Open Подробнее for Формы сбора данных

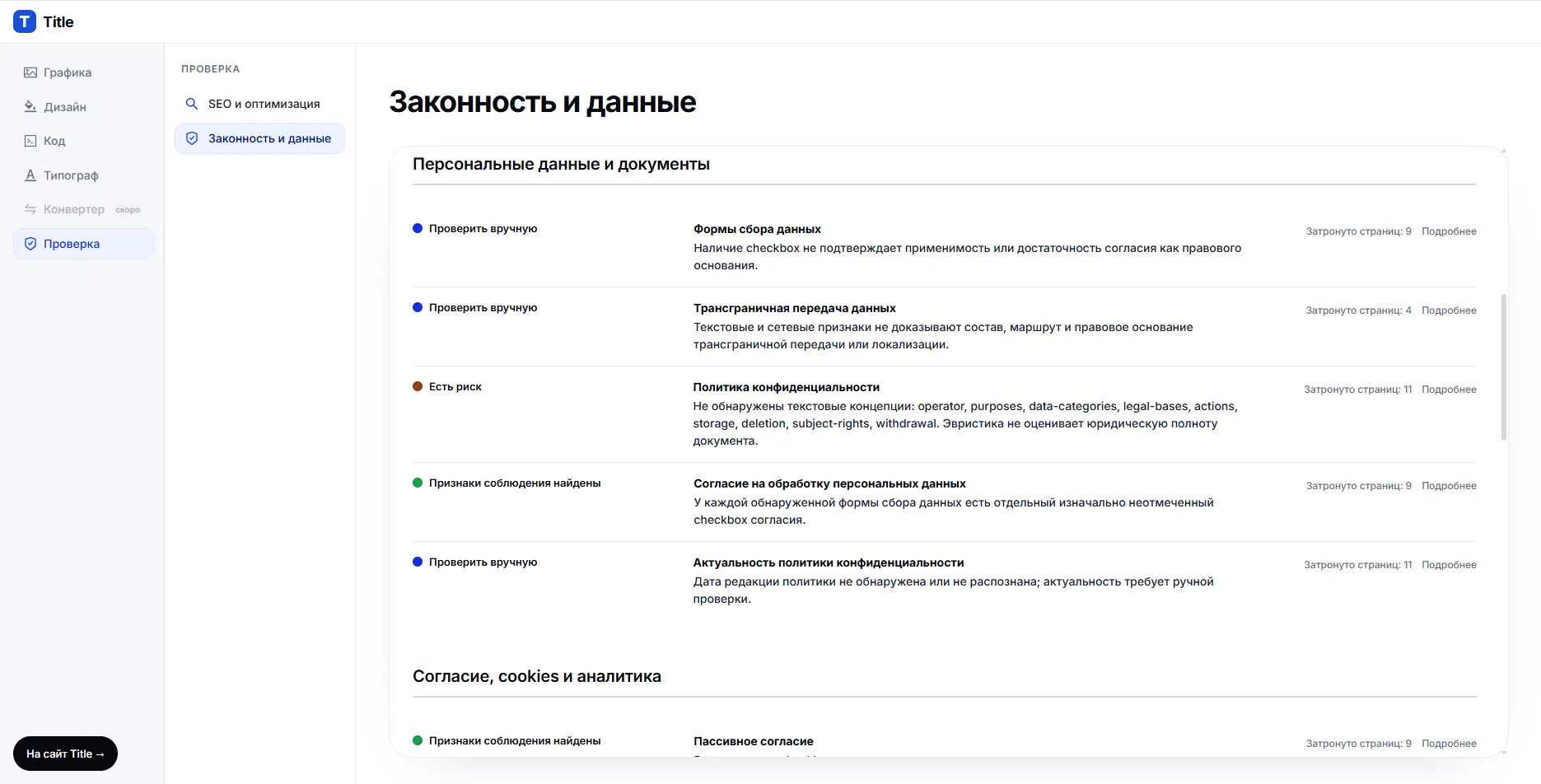(1449, 231)
